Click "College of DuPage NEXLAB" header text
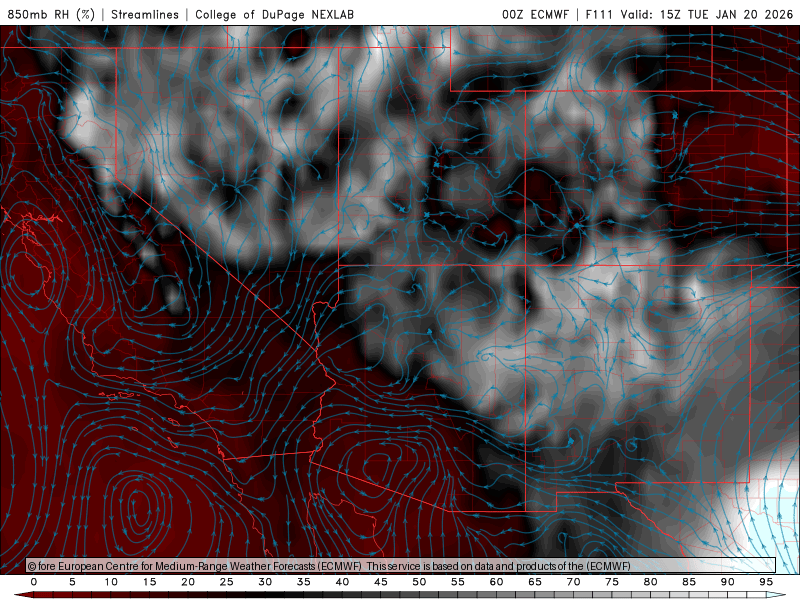Screen dimensions: 800x600 (274, 14)
